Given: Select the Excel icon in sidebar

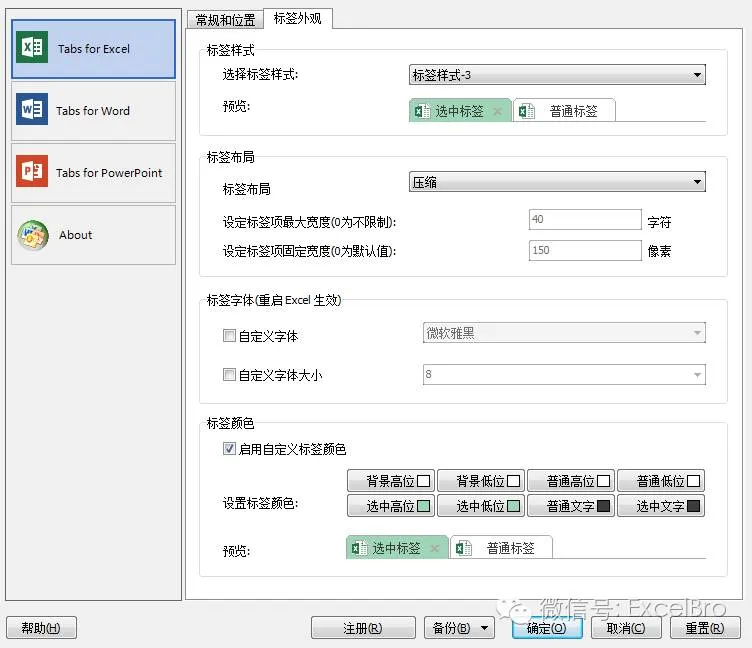Looking at the screenshot, I should pos(32,47).
